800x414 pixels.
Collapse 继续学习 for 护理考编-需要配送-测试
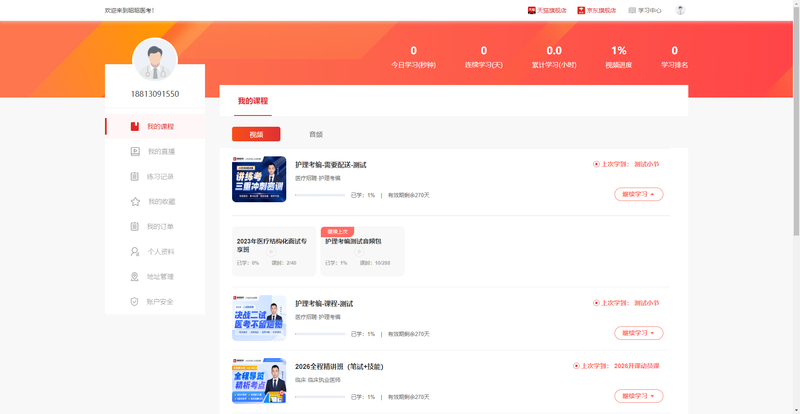tap(639, 194)
